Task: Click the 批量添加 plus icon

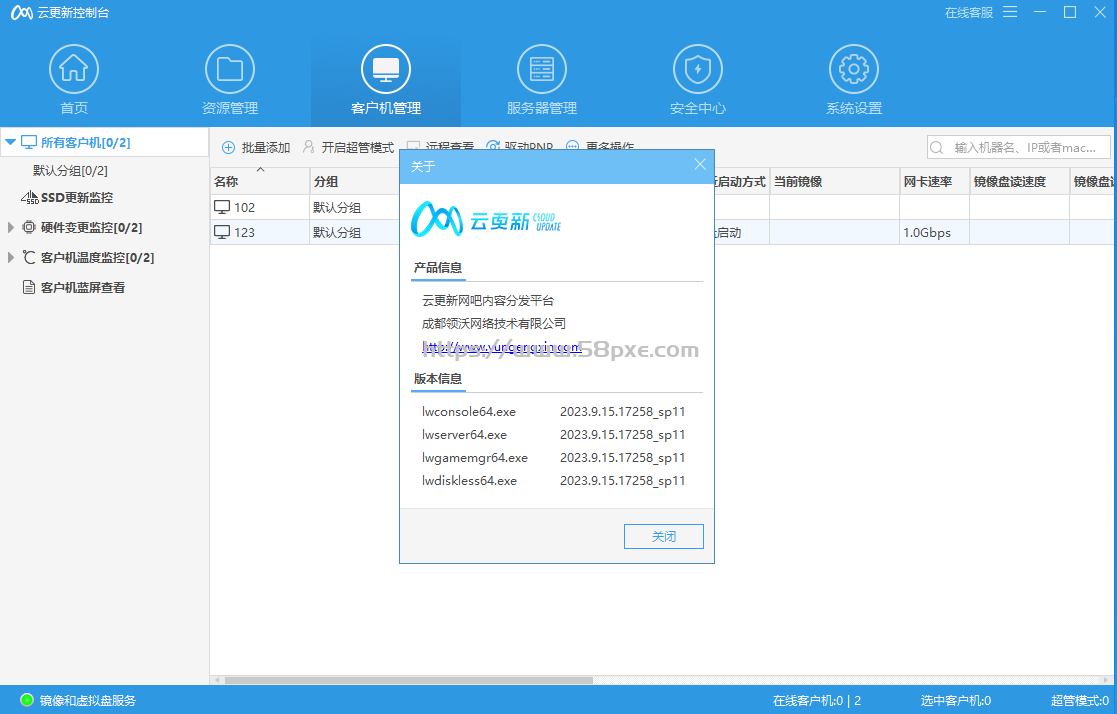Action: [x=229, y=148]
